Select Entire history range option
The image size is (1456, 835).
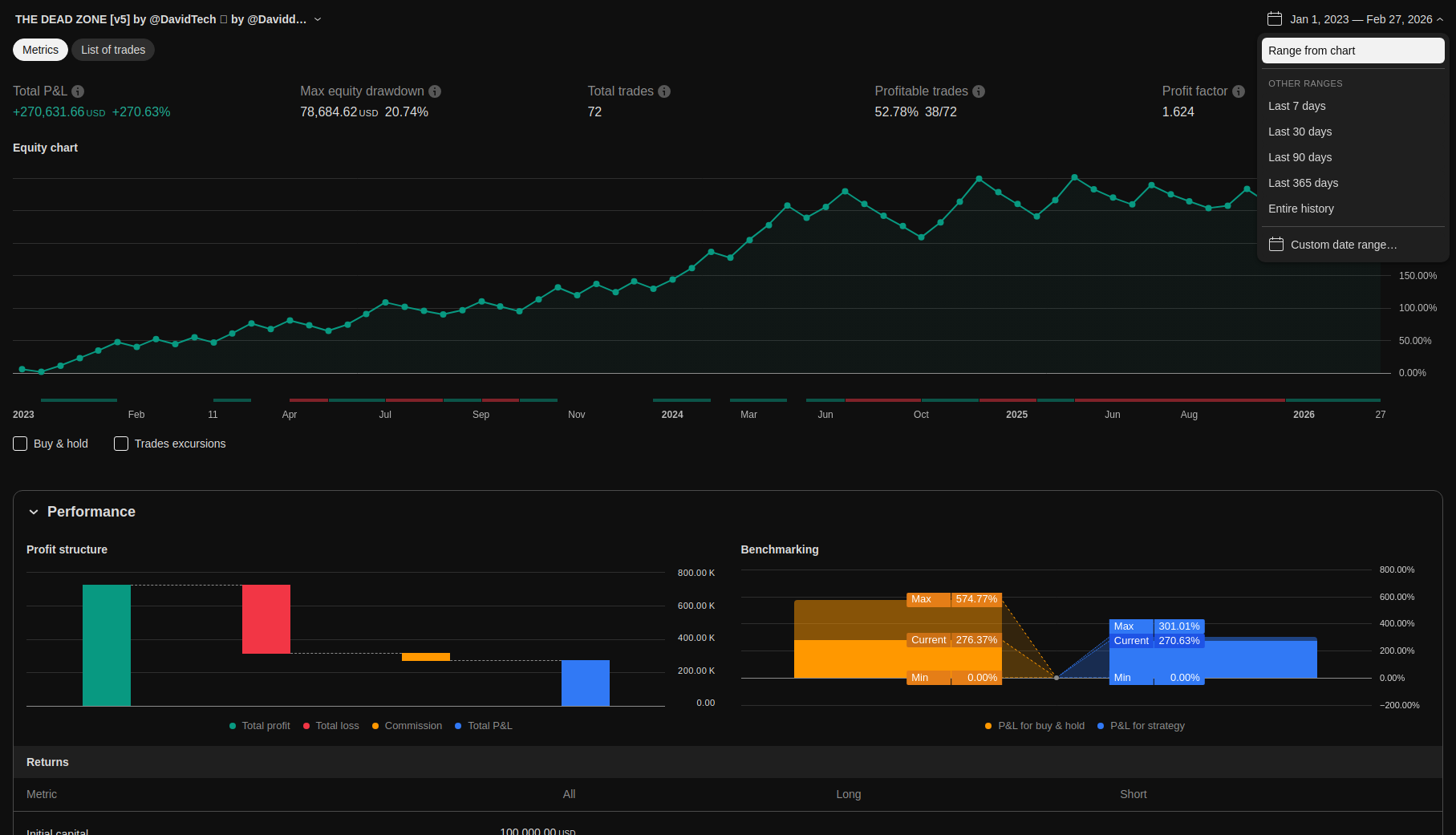[1300, 209]
